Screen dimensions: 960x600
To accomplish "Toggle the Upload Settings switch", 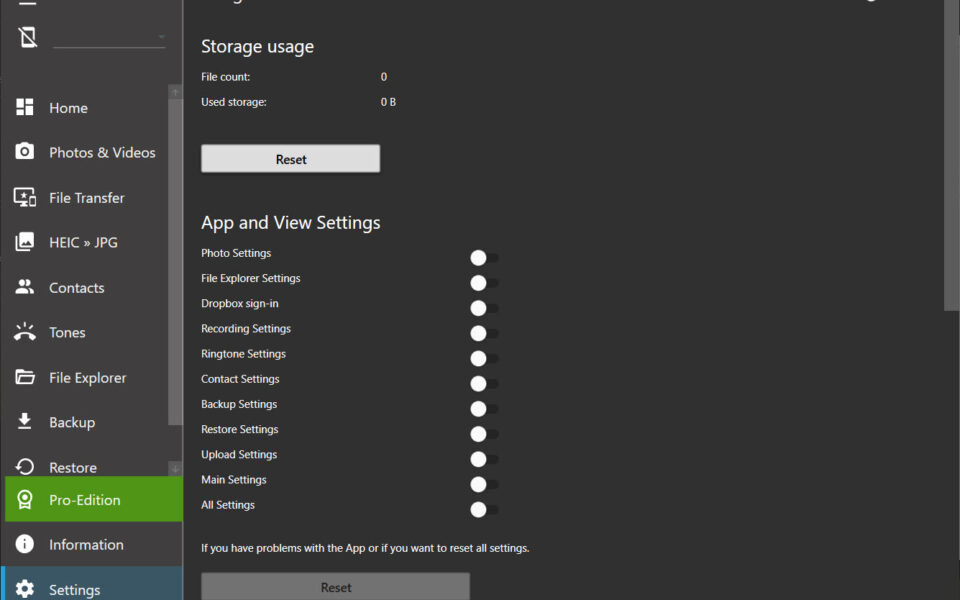I will click(484, 459).
